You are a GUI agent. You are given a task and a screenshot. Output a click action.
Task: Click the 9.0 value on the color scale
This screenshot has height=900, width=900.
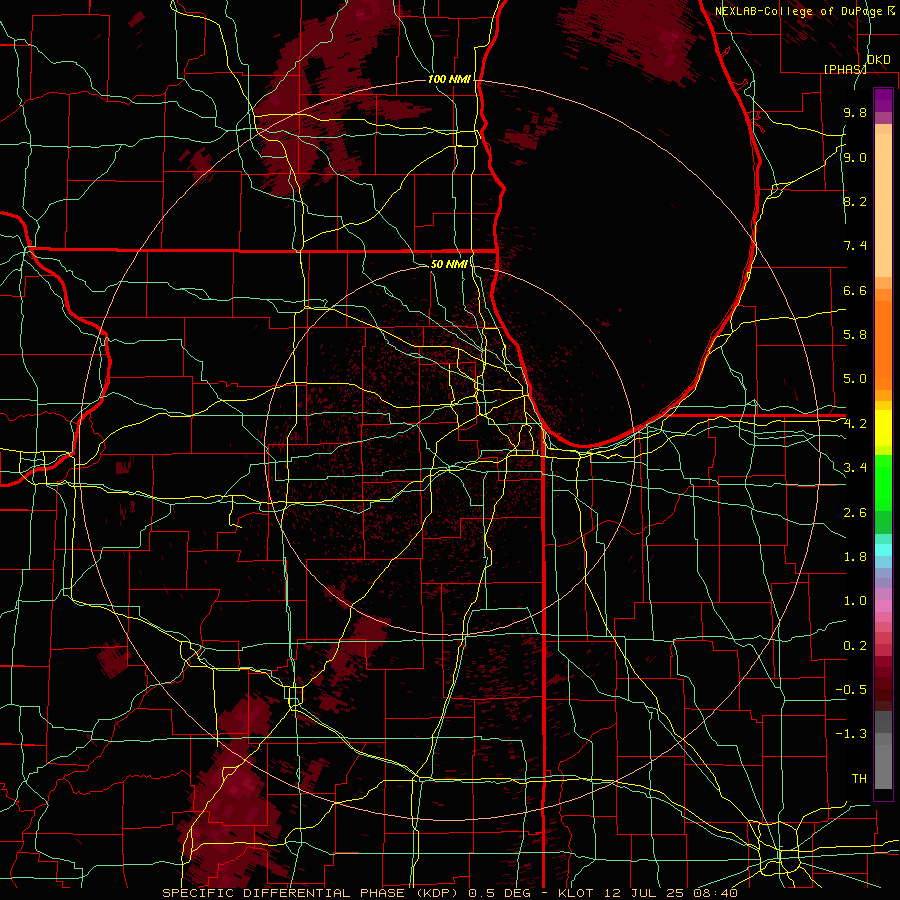pos(855,157)
